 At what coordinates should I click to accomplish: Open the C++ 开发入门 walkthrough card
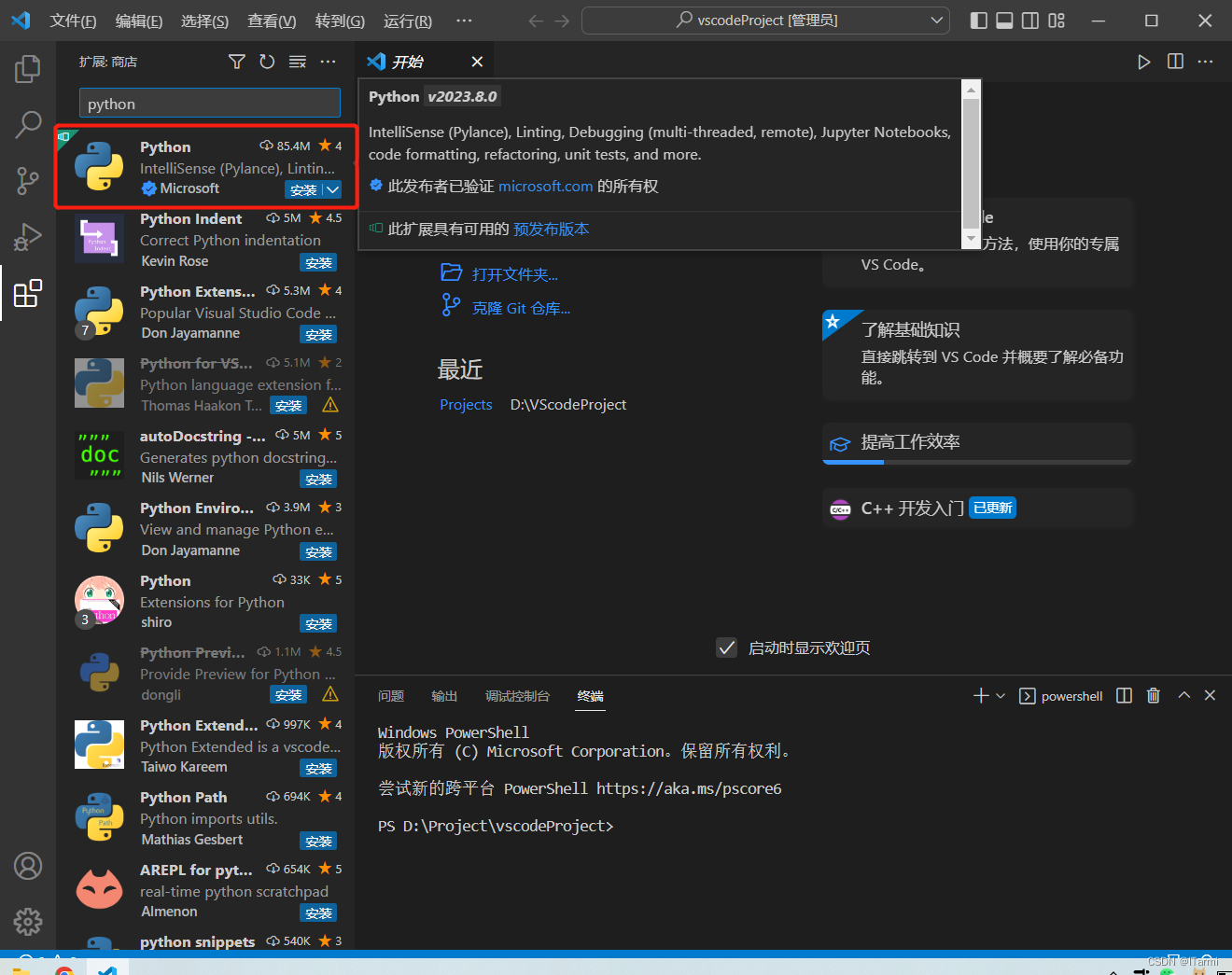coord(977,508)
